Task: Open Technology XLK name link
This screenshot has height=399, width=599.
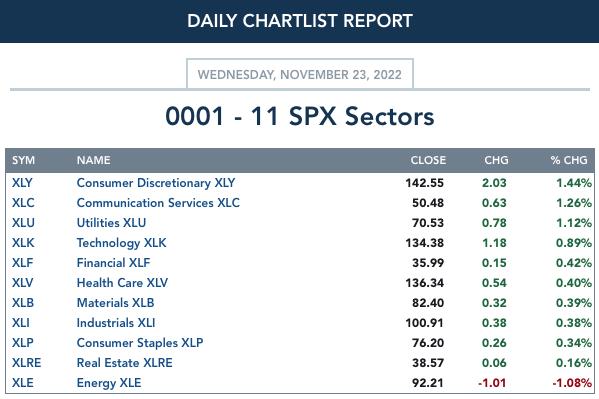Action: pyautogui.click(x=121, y=243)
